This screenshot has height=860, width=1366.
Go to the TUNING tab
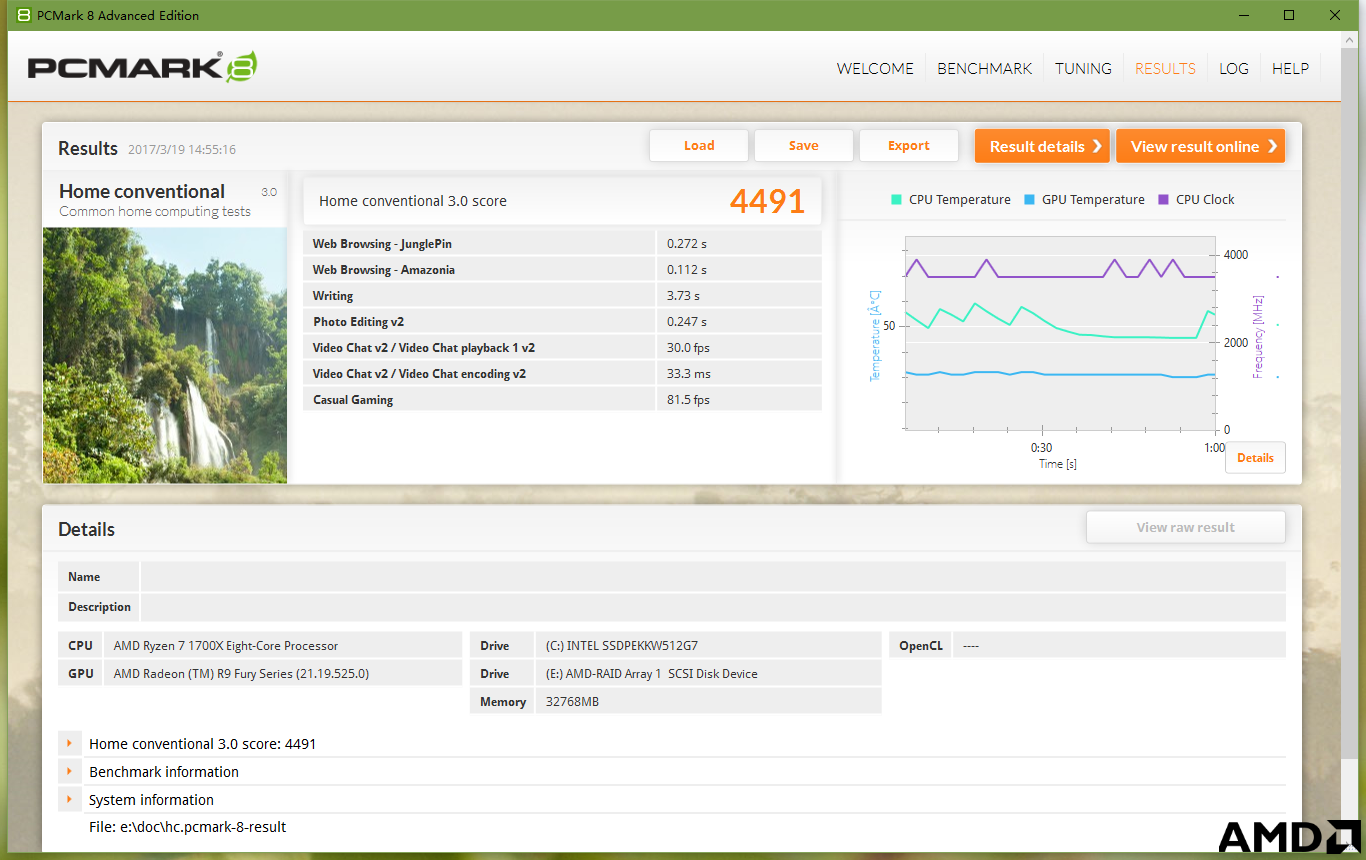point(1083,68)
